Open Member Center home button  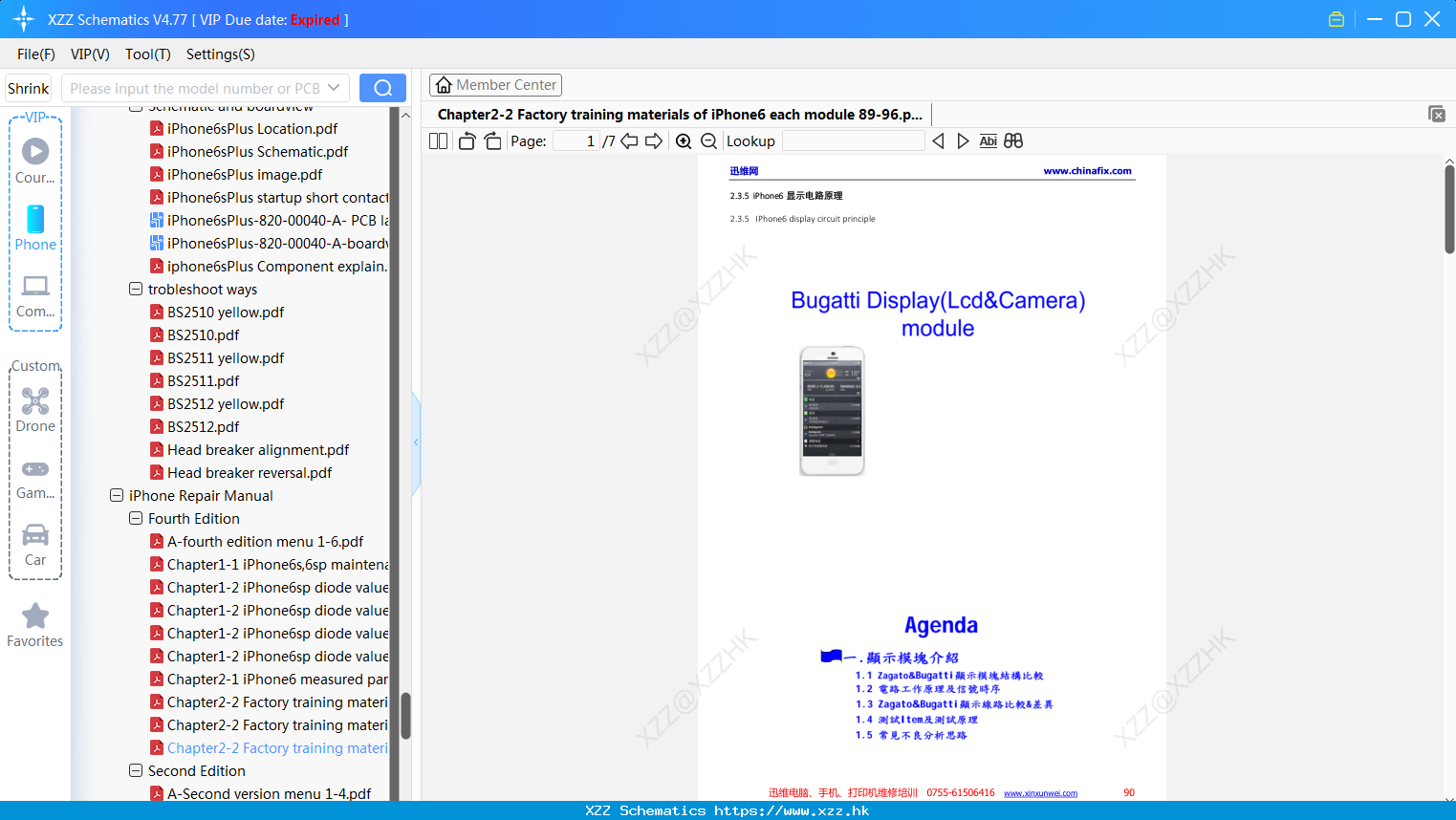[495, 85]
